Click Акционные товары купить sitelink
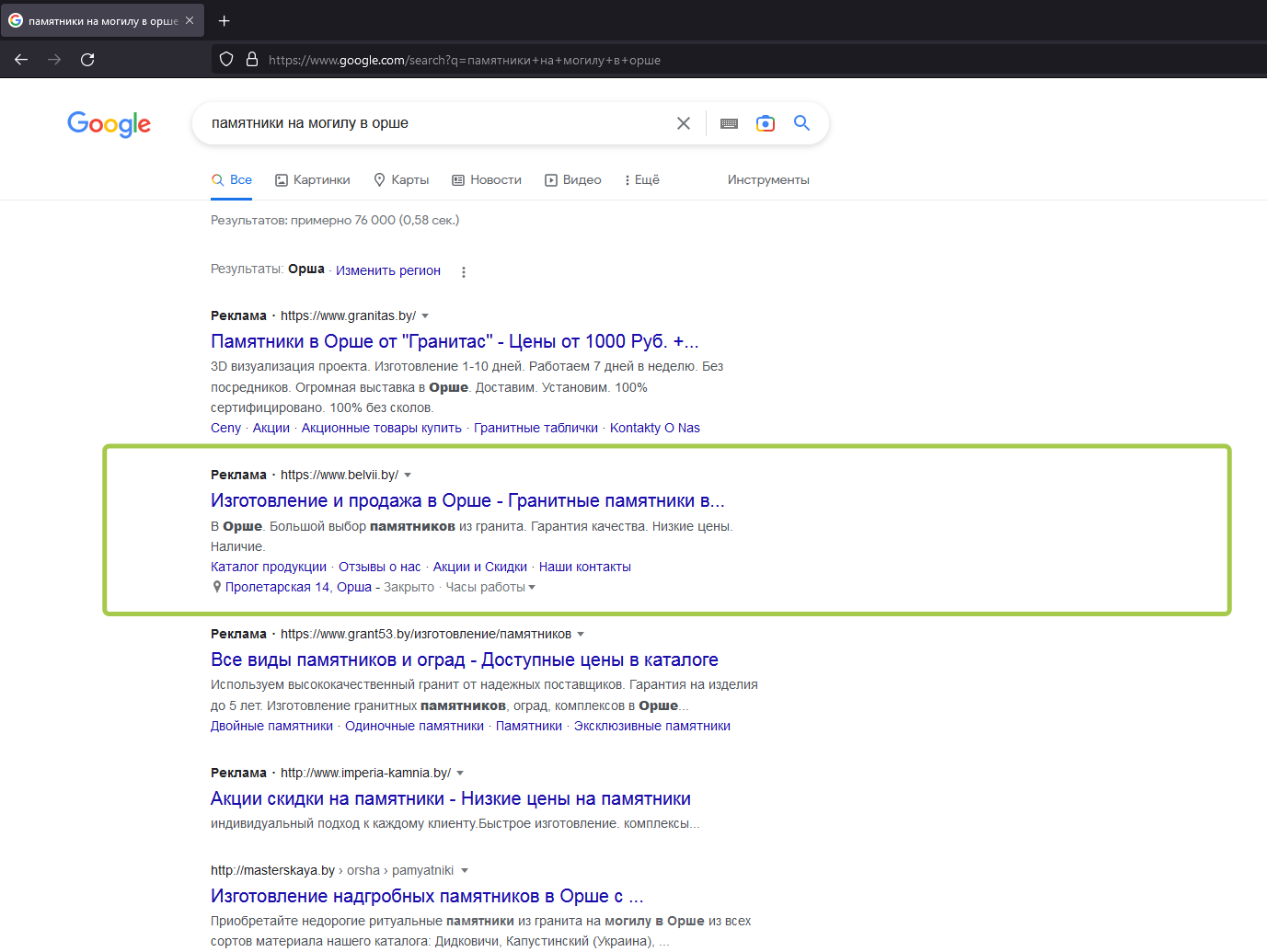 coord(382,428)
